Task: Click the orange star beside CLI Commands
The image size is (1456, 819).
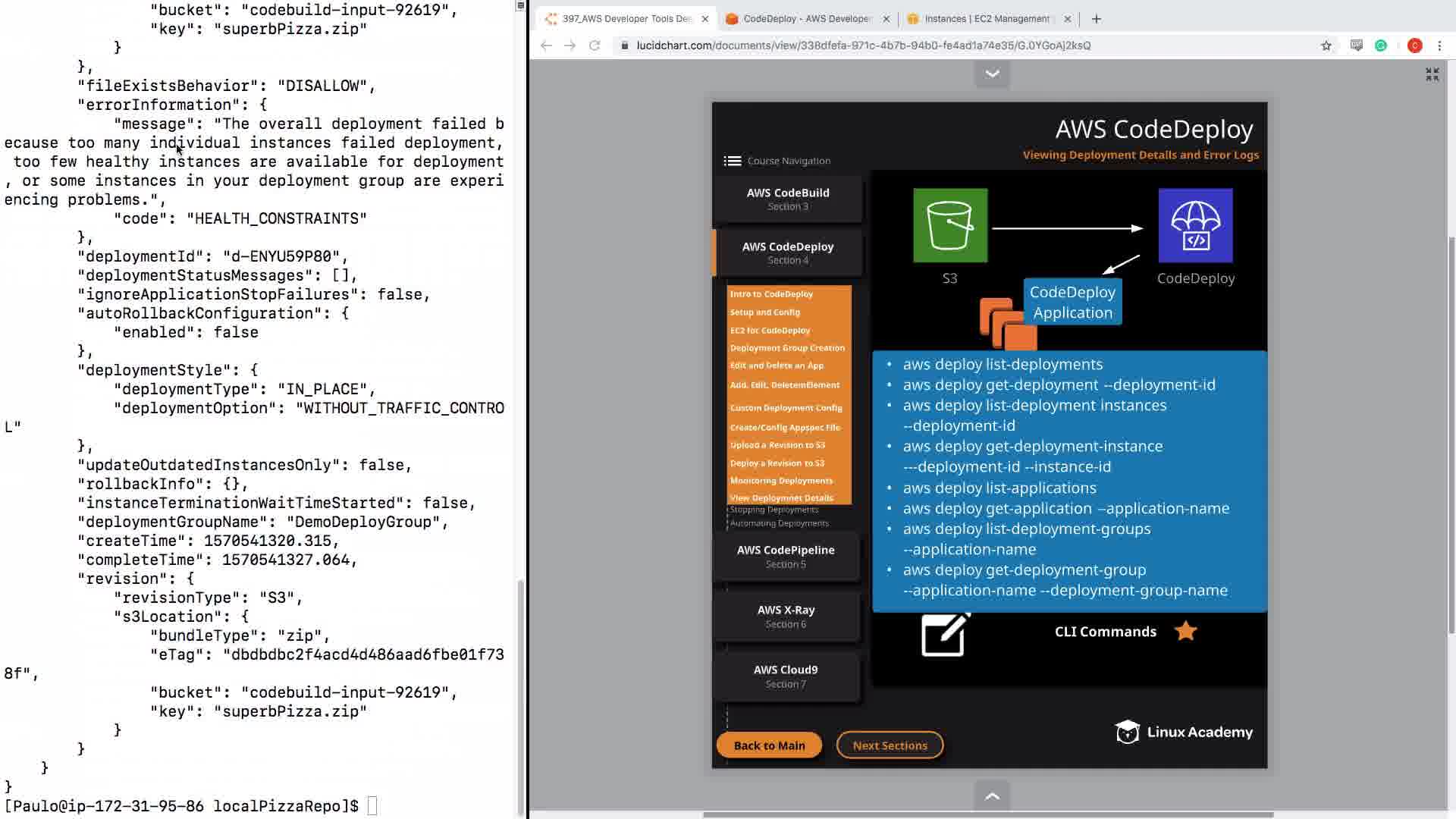Action: [1185, 631]
